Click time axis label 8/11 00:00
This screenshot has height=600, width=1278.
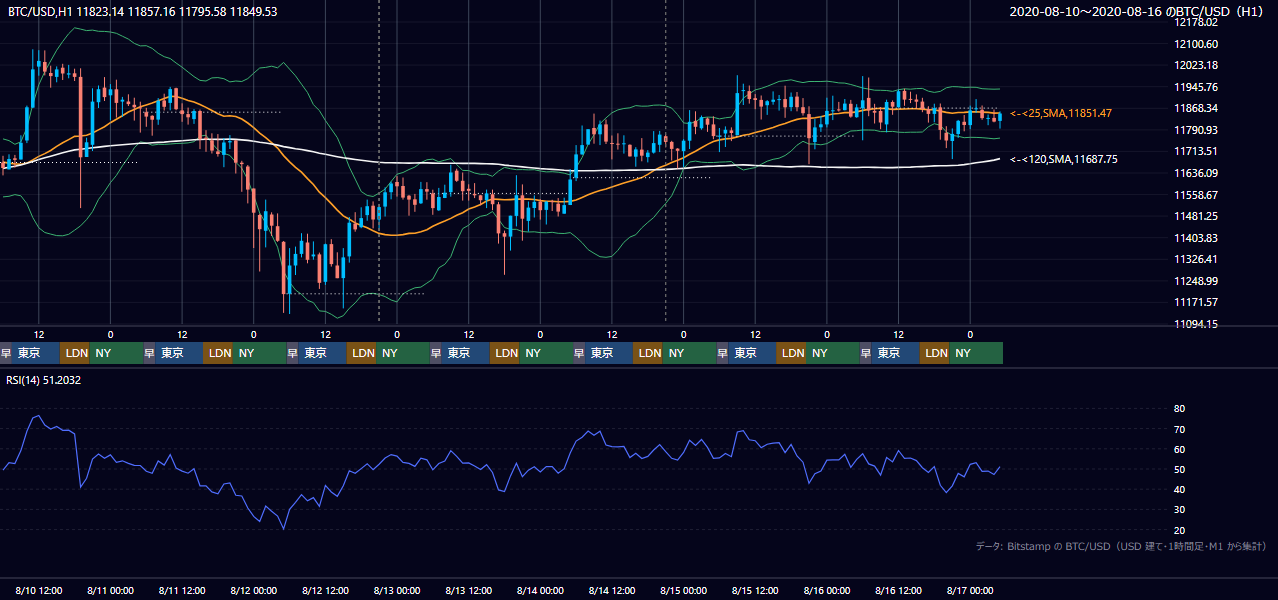coord(111,590)
